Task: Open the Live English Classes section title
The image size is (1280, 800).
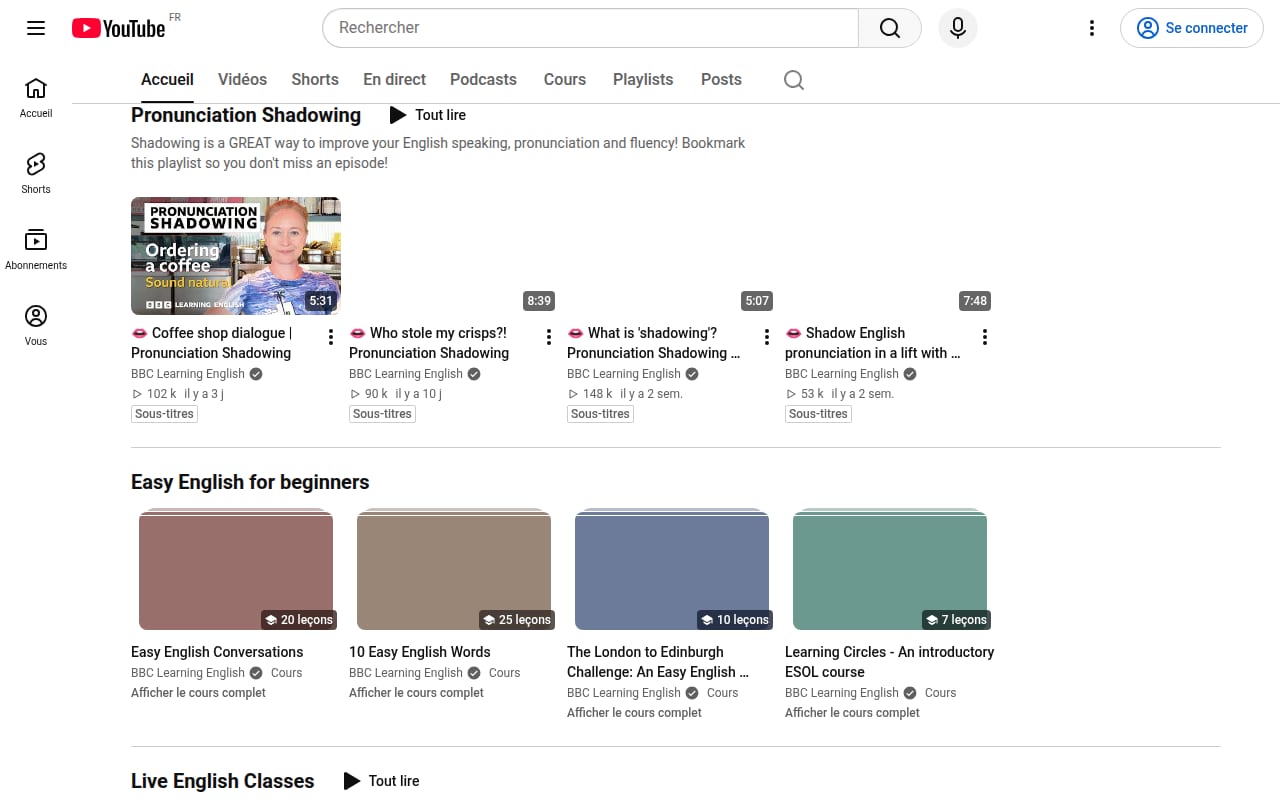Action: pos(223,781)
